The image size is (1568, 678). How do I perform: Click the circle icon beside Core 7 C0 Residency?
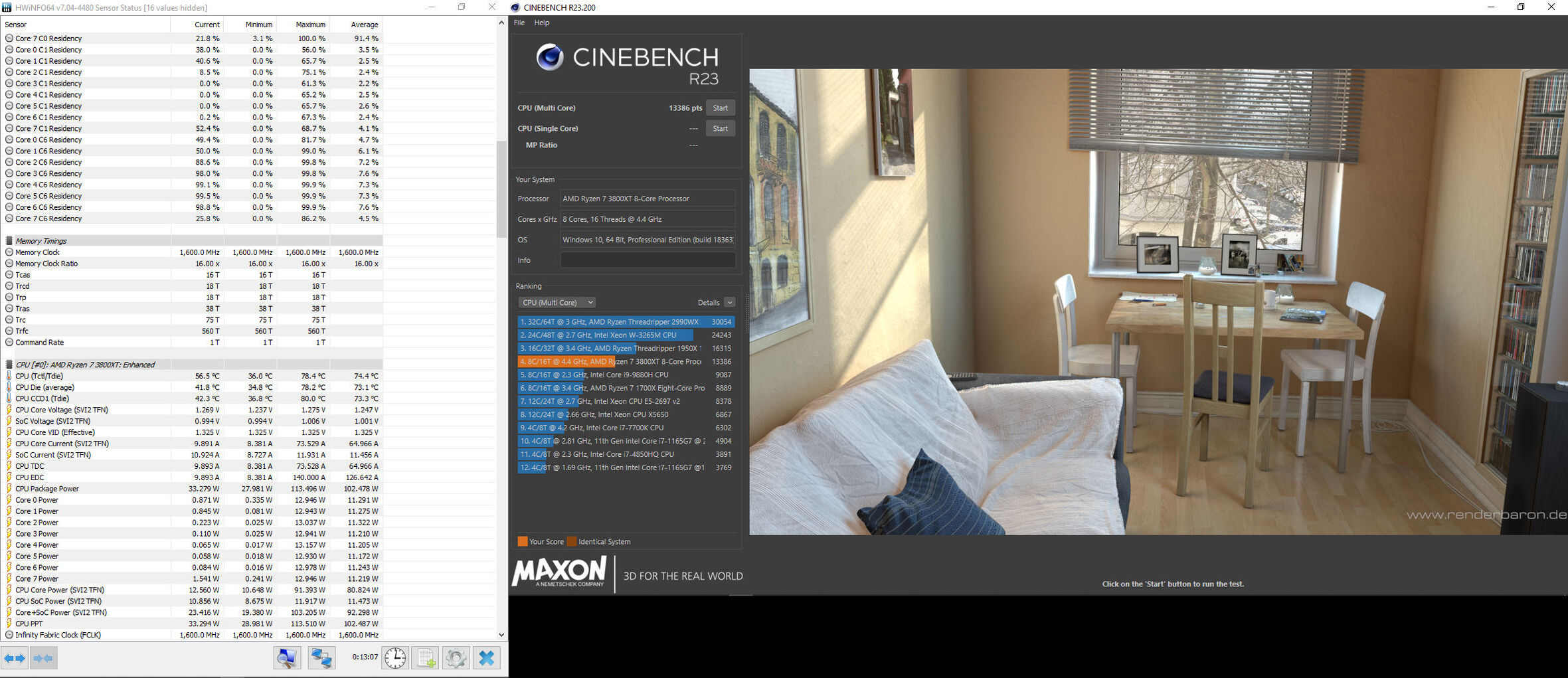tap(9, 39)
